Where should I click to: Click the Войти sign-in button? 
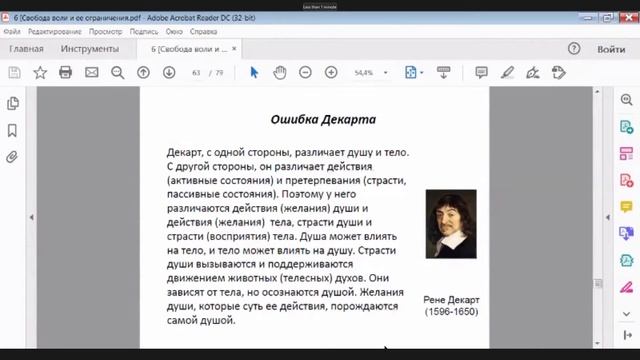[x=611, y=49]
